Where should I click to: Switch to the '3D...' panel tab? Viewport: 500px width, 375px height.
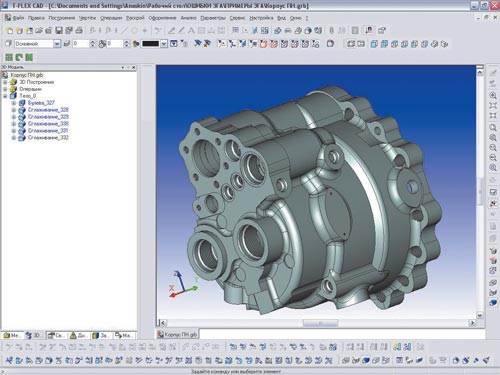(35, 335)
